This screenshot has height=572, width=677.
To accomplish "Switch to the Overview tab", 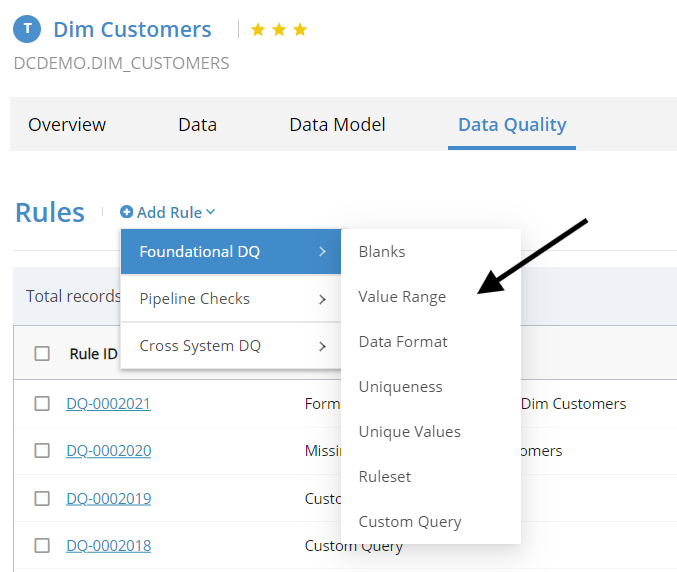I will click(x=67, y=125).
